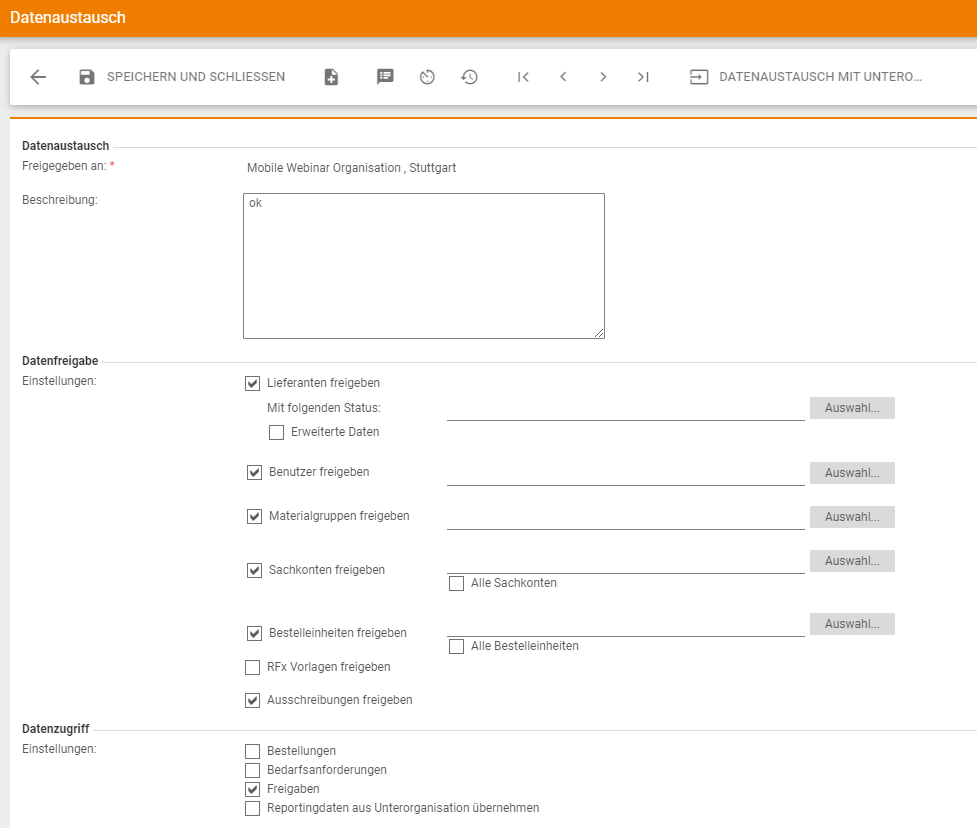Check RFx Vorlagen freigeben
Screen dimensions: 977x828
click(253, 667)
